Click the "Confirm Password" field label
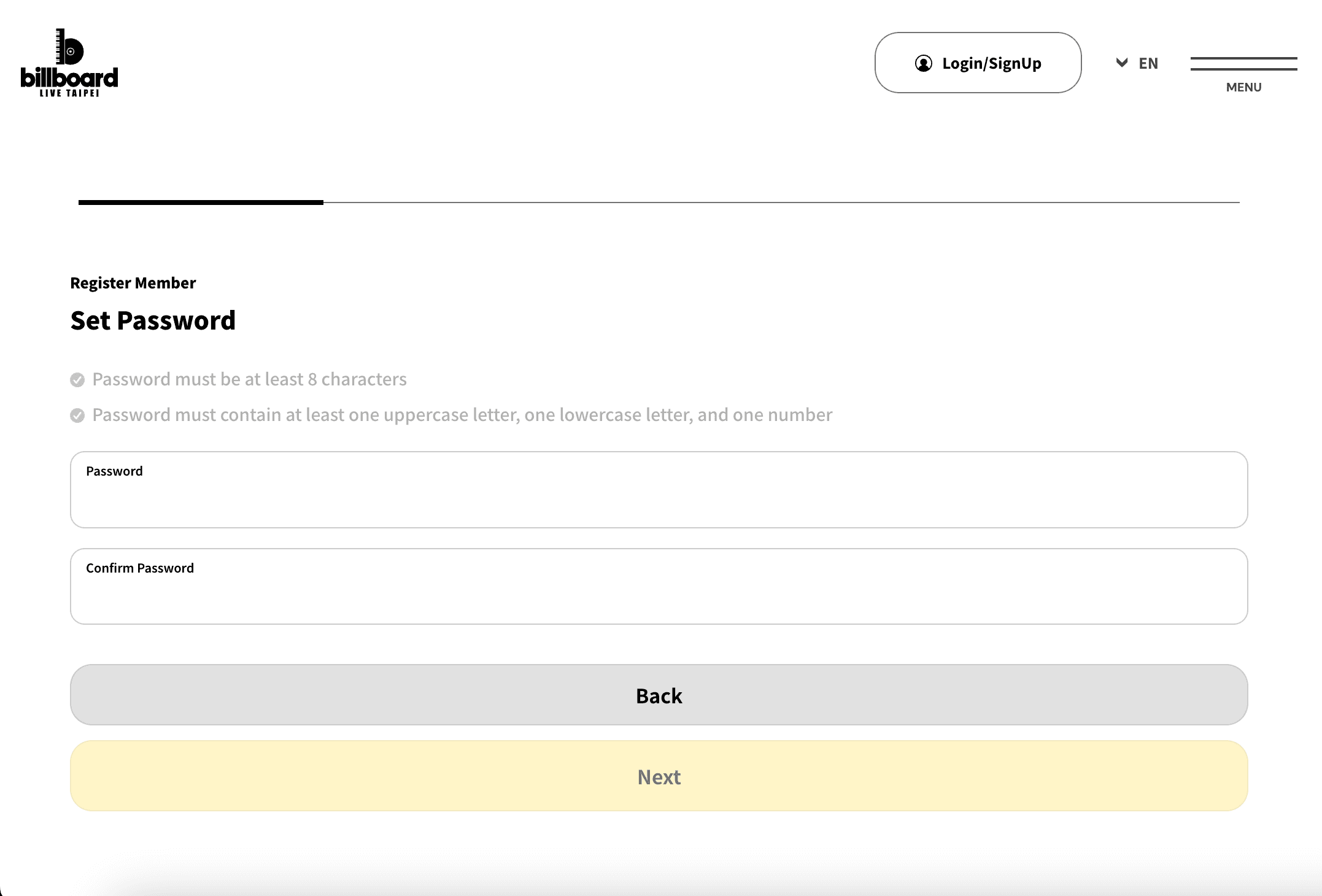The image size is (1322, 896). tap(140, 568)
